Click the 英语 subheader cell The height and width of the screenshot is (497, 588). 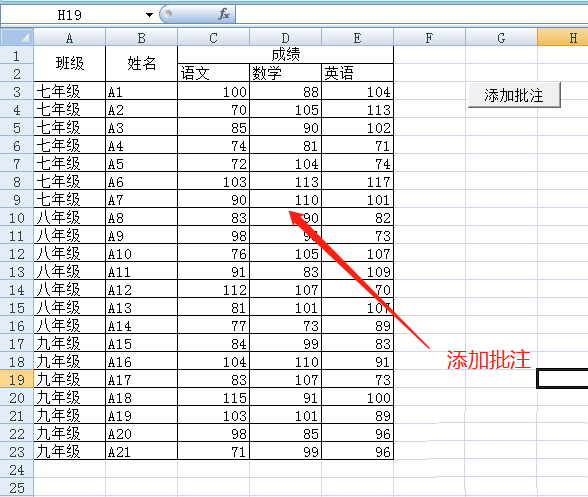click(357, 72)
